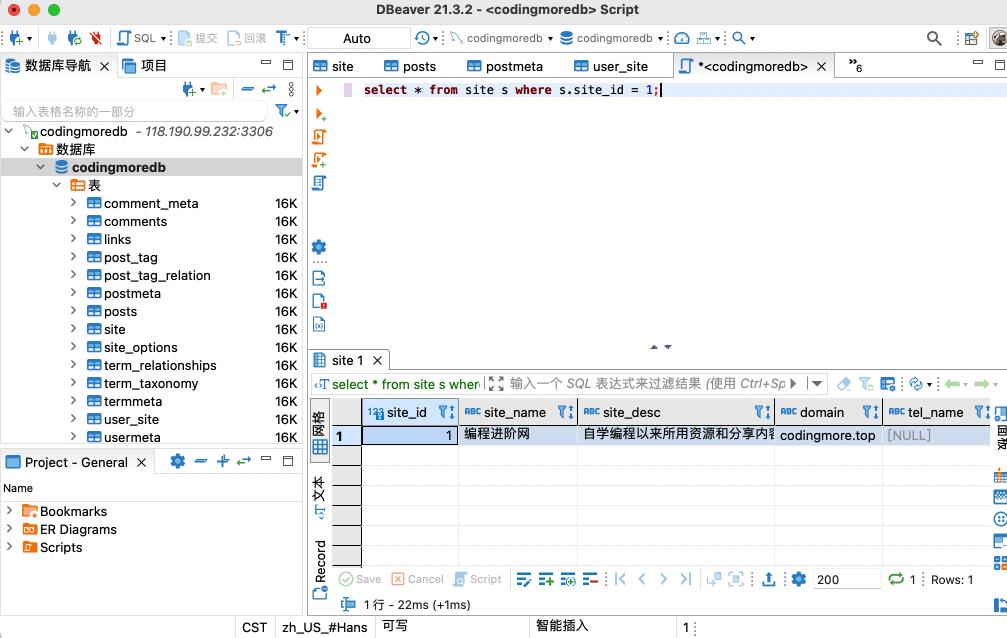Click the search magnifier in the main toolbar

933,38
